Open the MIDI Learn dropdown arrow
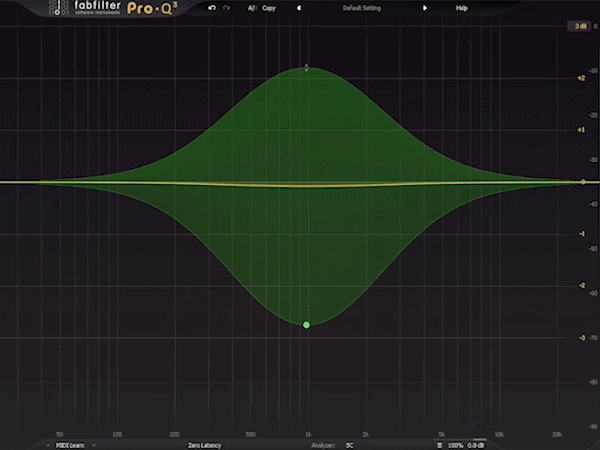Viewport: 600px width, 450px height. [93, 445]
